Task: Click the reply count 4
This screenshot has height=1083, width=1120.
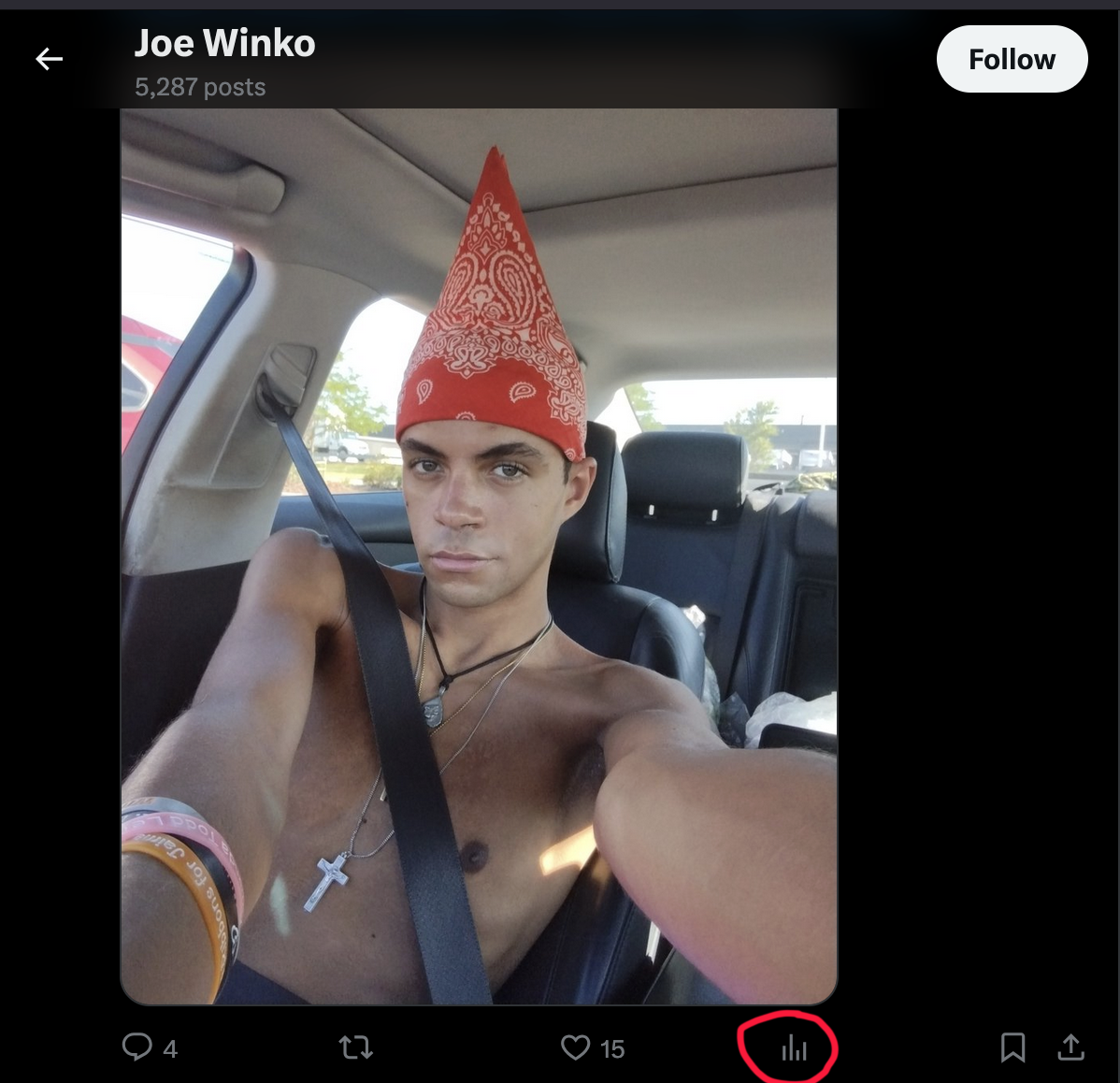Action: tap(170, 1048)
